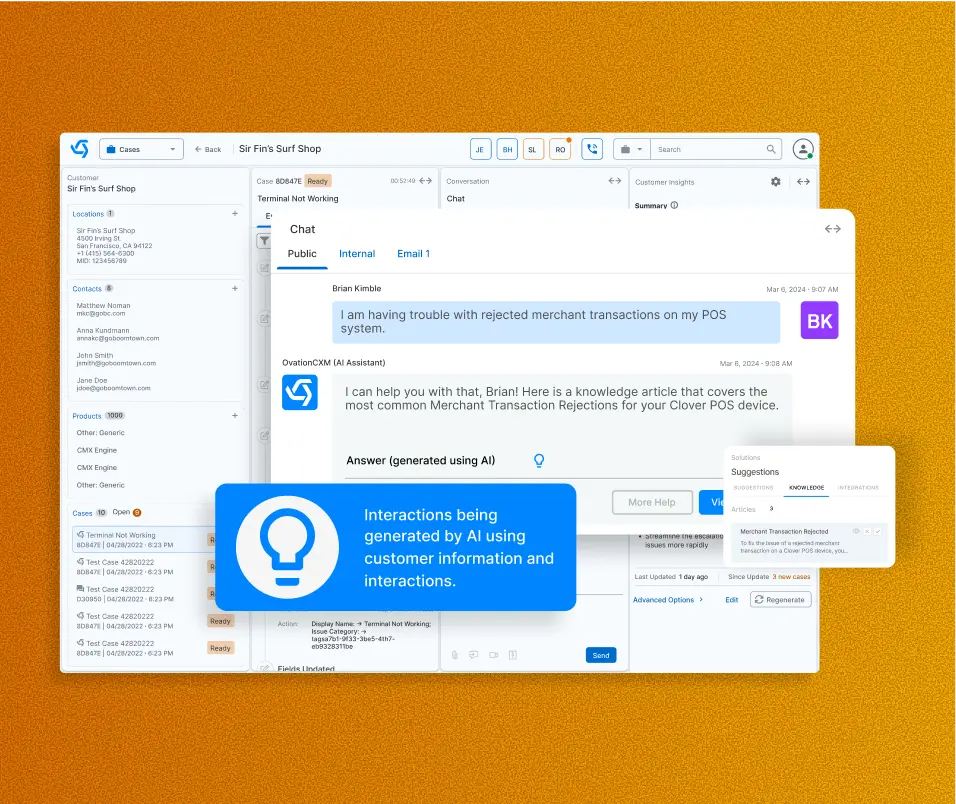The height and width of the screenshot is (804, 956).
Task: Open the Cases module dropdown
Action: pyautogui.click(x=141, y=149)
